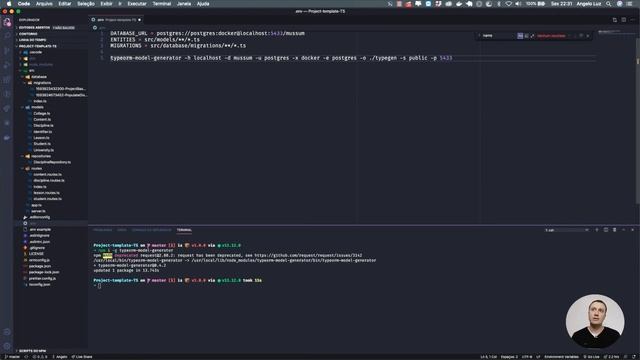The image size is (640, 360).
Task: Open the editor more actions menu
Action: pos(632,20)
